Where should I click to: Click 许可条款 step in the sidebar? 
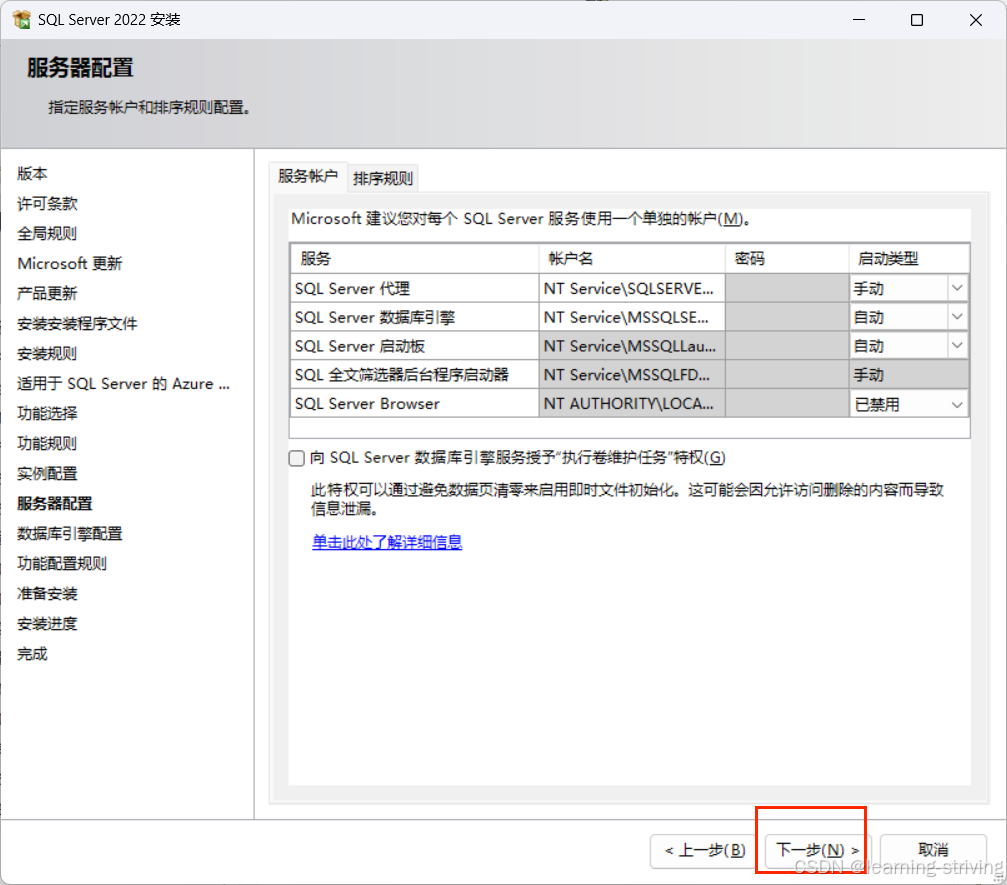point(47,204)
